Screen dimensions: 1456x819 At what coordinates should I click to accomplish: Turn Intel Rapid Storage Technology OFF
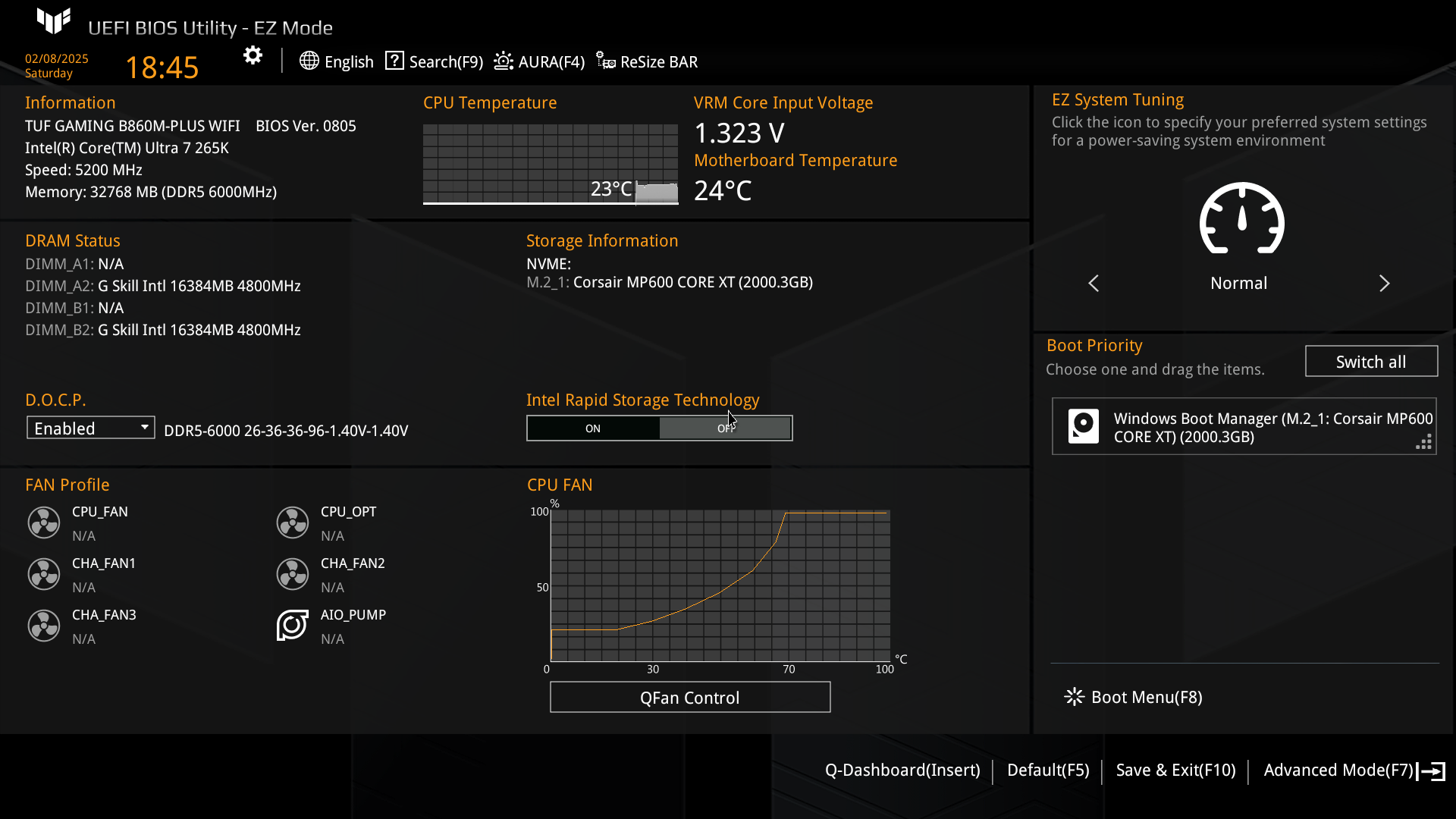726,428
